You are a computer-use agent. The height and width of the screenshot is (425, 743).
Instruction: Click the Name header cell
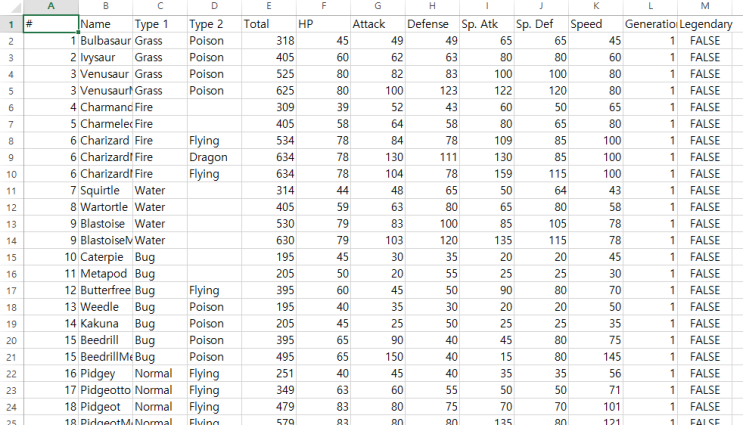[105, 23]
